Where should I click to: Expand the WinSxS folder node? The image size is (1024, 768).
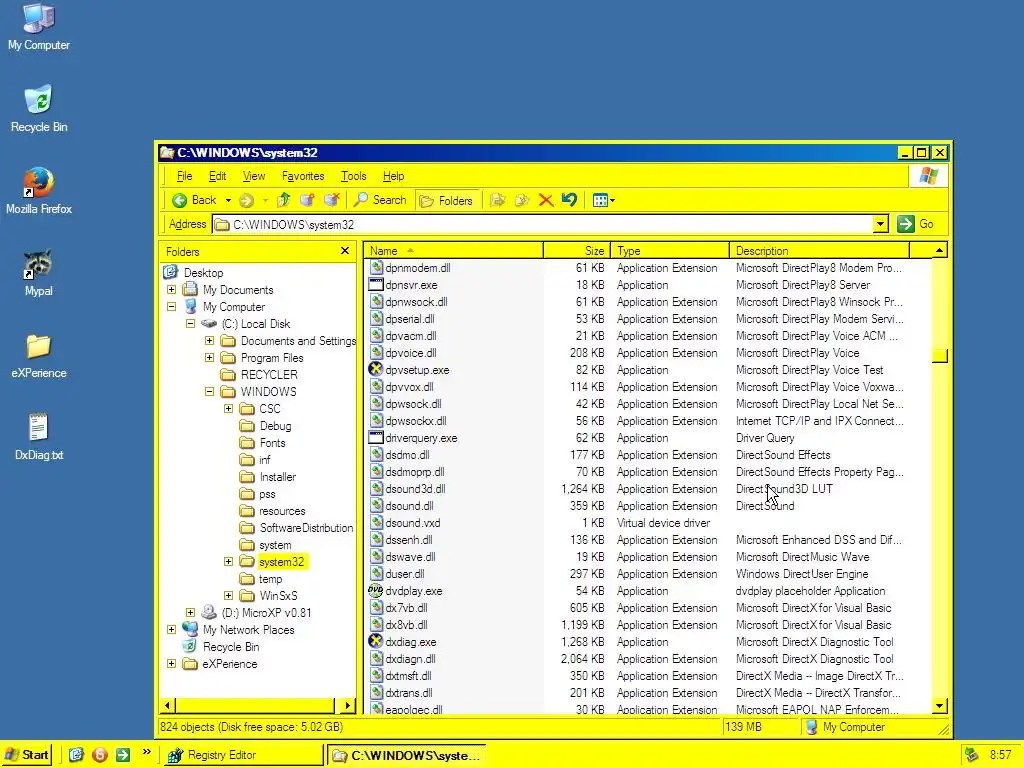point(228,595)
